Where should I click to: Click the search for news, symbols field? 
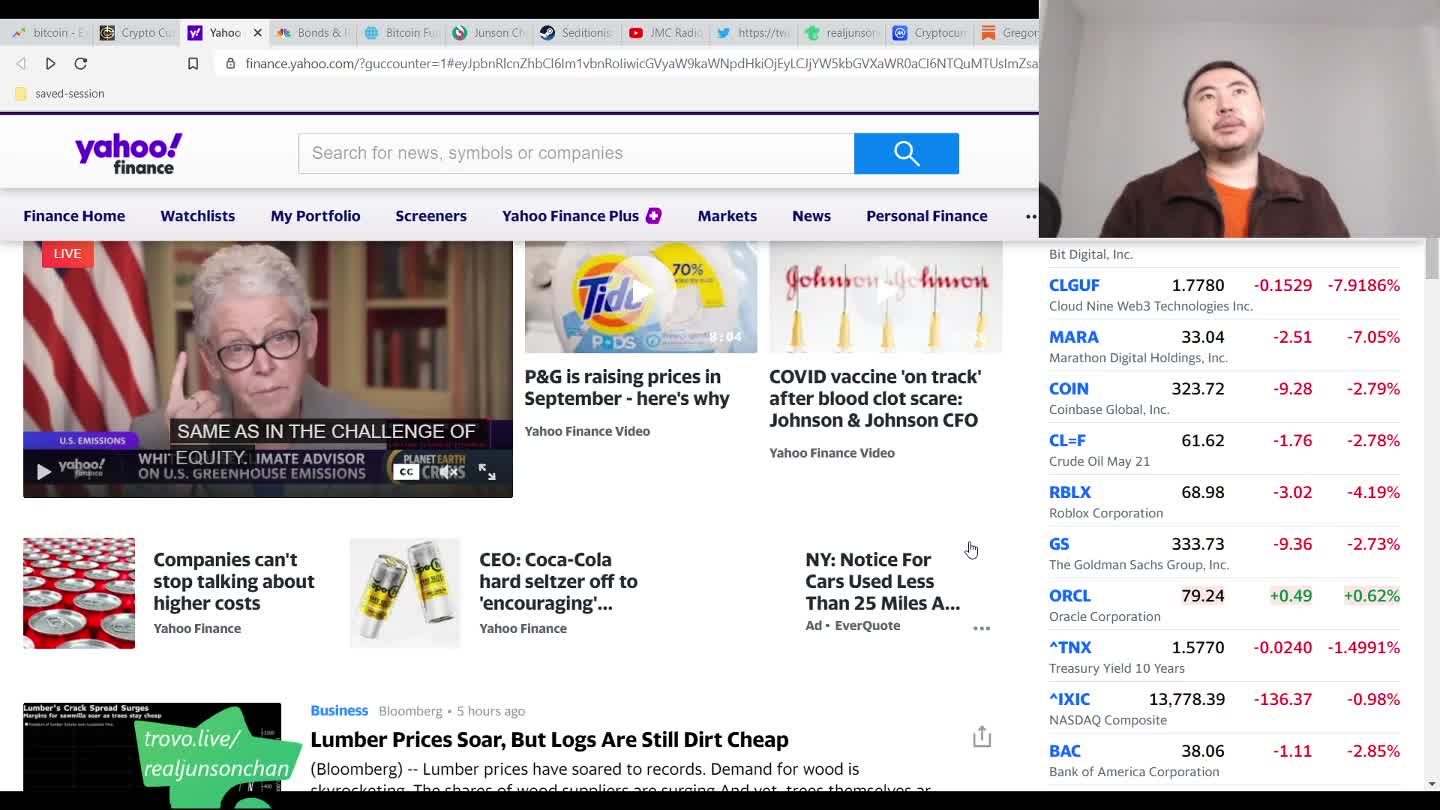[576, 153]
